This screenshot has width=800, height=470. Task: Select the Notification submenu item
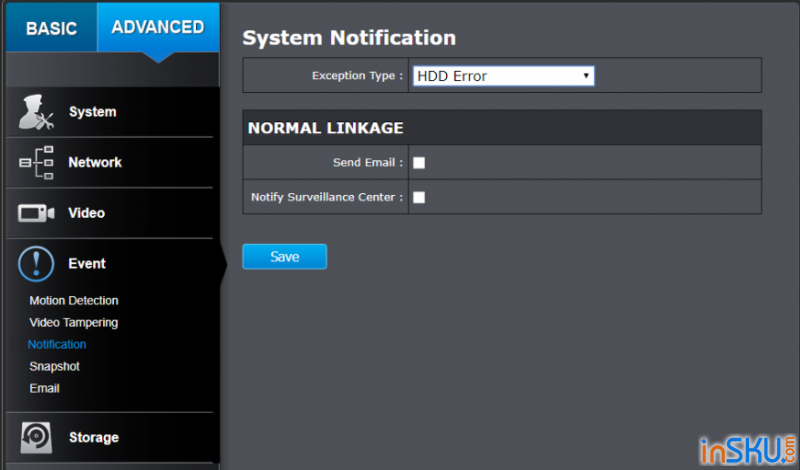click(57, 344)
